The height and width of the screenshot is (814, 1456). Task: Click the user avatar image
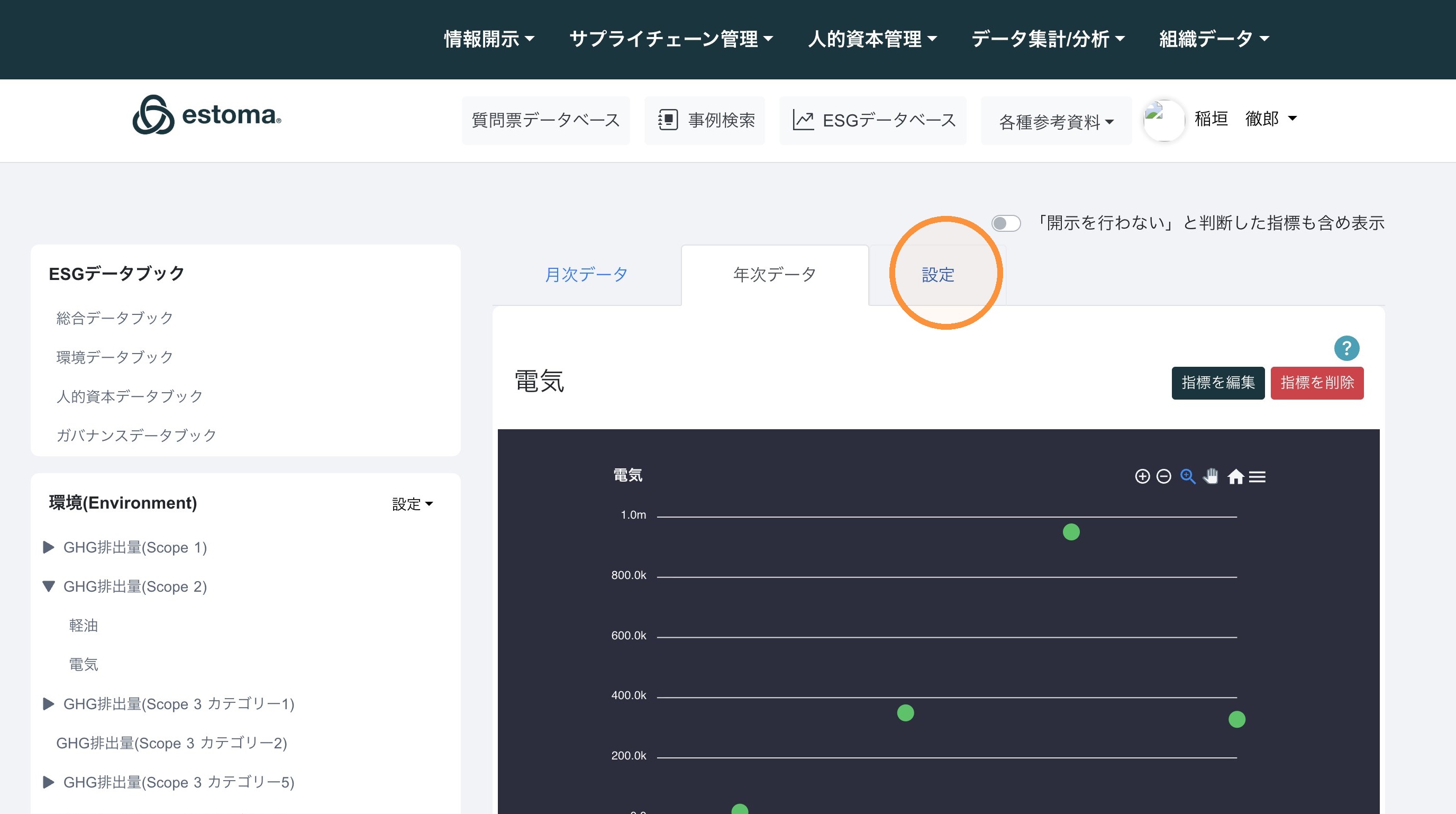tap(1163, 119)
